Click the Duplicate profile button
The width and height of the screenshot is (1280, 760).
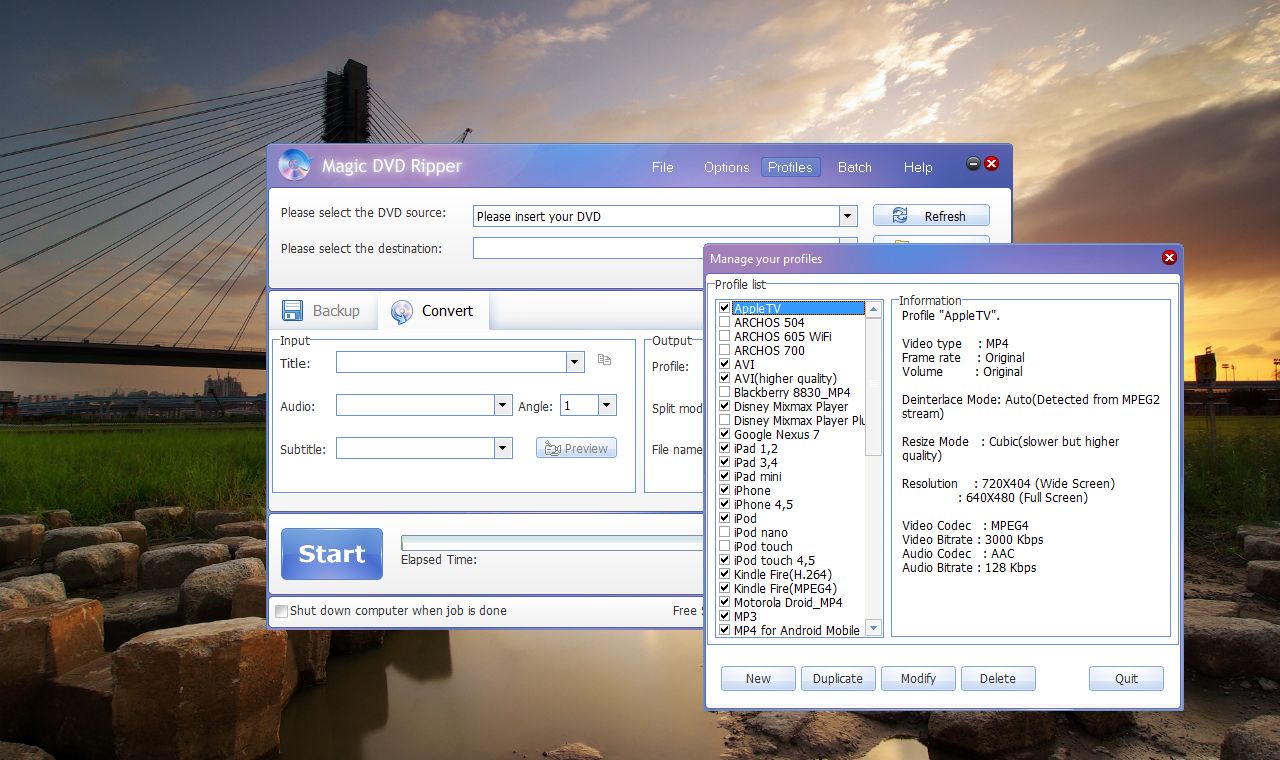click(x=838, y=678)
